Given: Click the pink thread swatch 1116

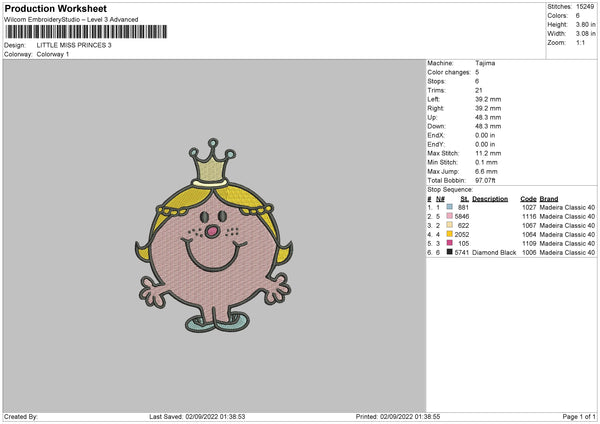Looking at the screenshot, I should click(449, 216).
